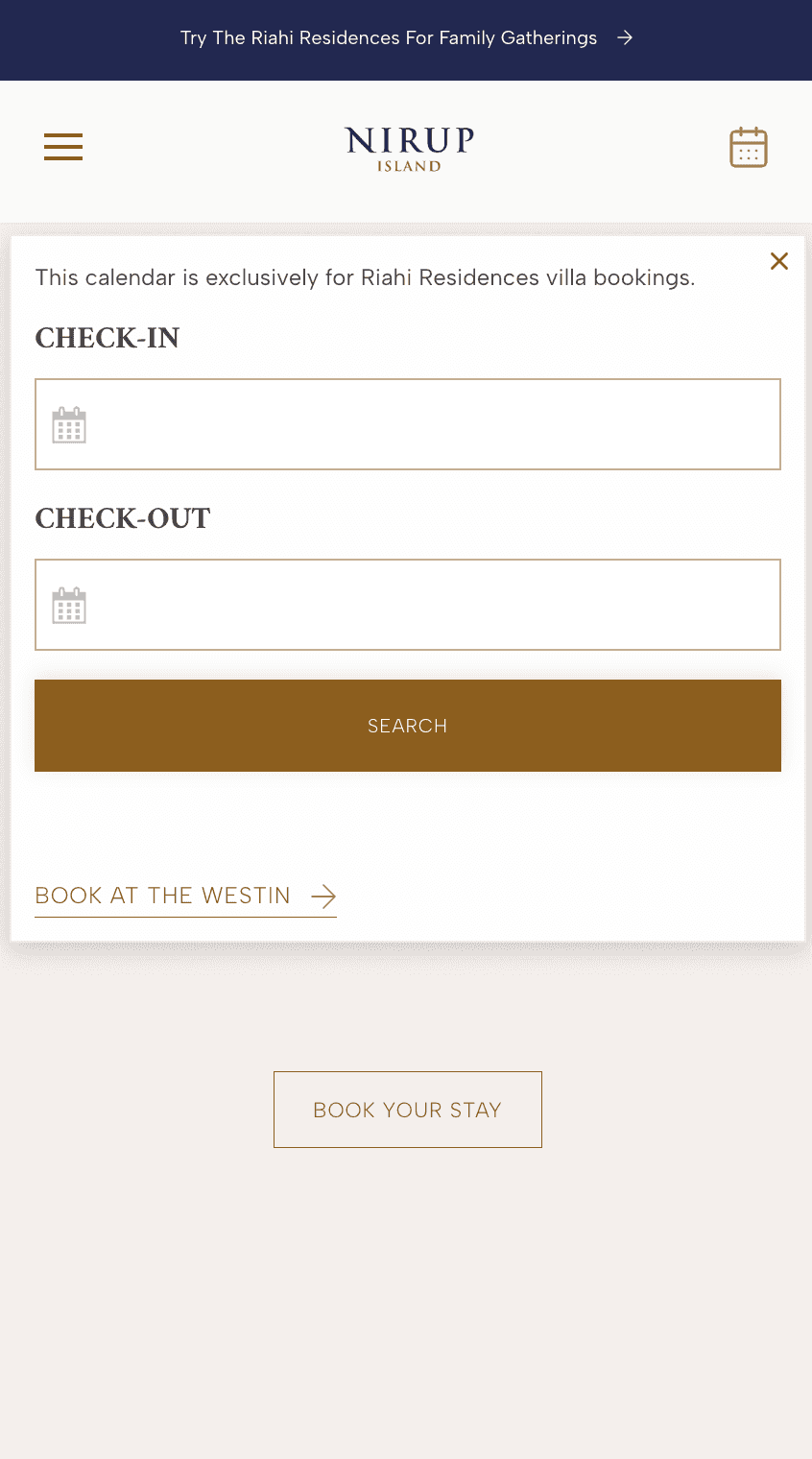Open the Riahi Residences family gatherings banner

tap(388, 38)
